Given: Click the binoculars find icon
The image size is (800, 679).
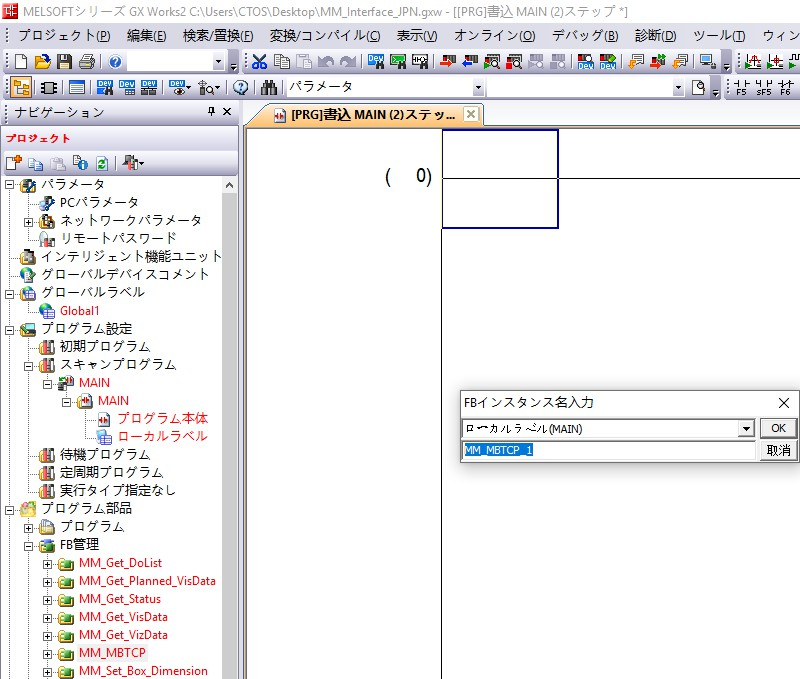Looking at the screenshot, I should pyautogui.click(x=268, y=88).
